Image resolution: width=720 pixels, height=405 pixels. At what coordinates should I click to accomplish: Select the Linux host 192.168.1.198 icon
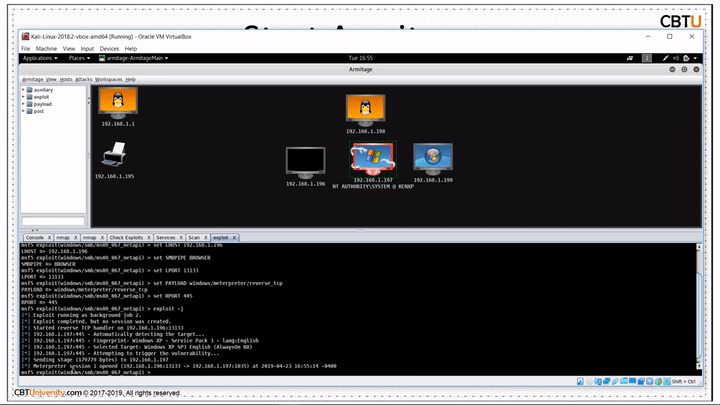(x=366, y=110)
